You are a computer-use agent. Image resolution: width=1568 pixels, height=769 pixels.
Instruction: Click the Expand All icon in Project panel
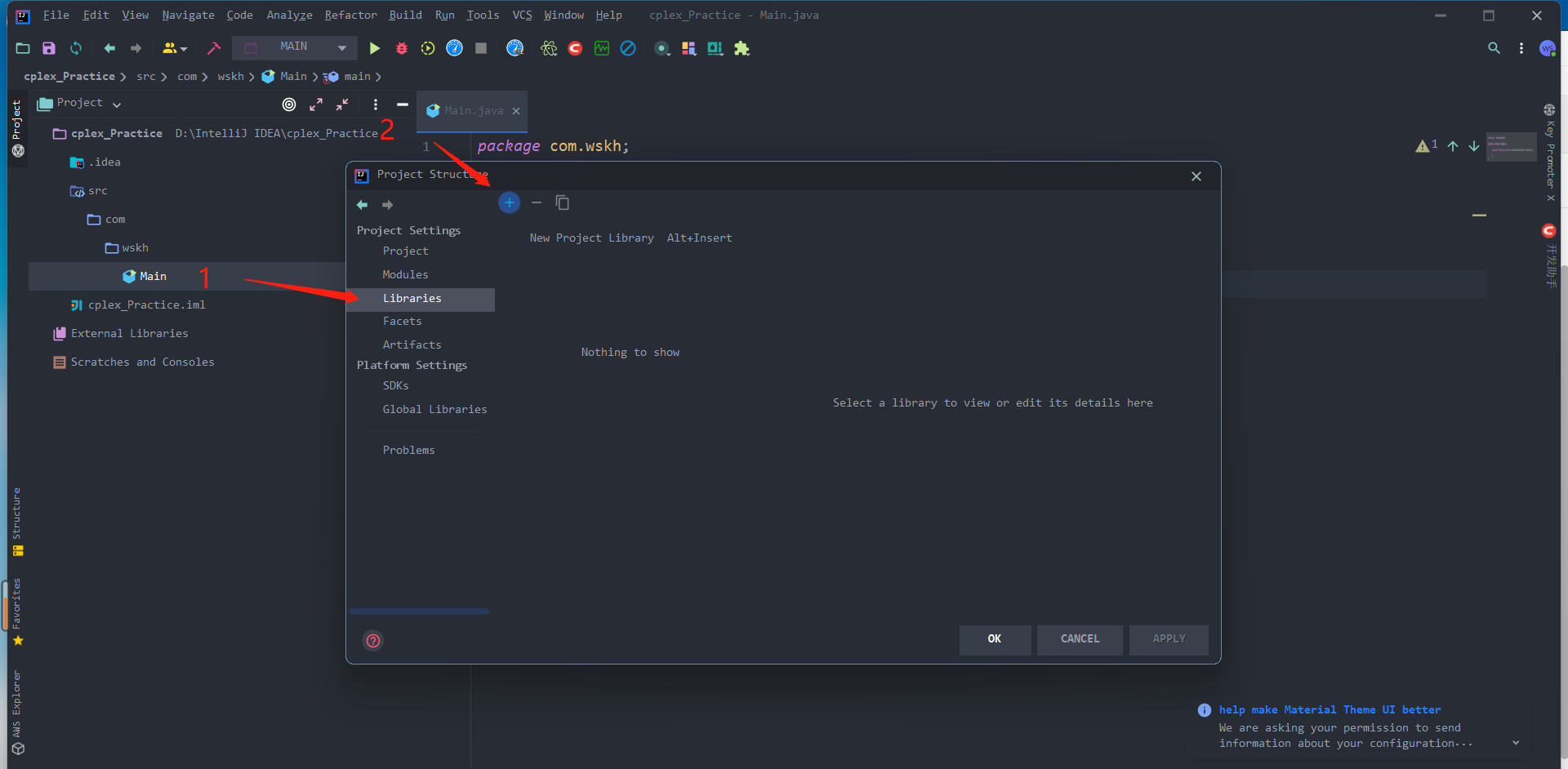pos(316,104)
